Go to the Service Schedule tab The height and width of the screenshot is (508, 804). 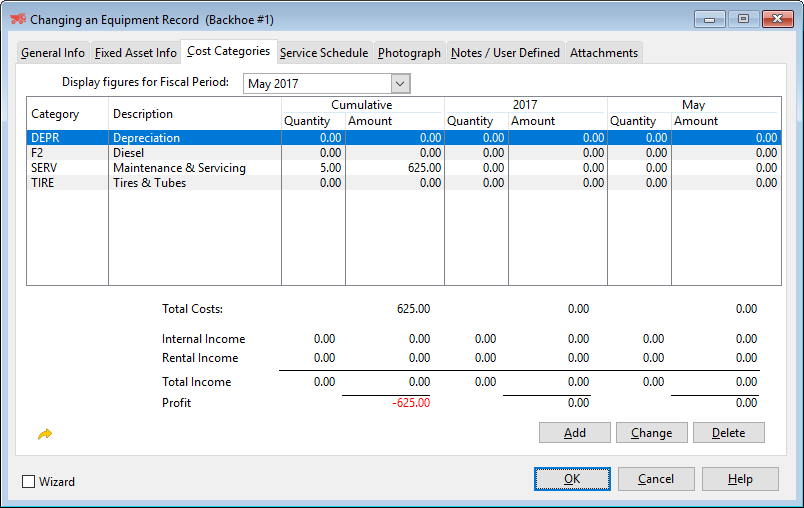coord(324,53)
